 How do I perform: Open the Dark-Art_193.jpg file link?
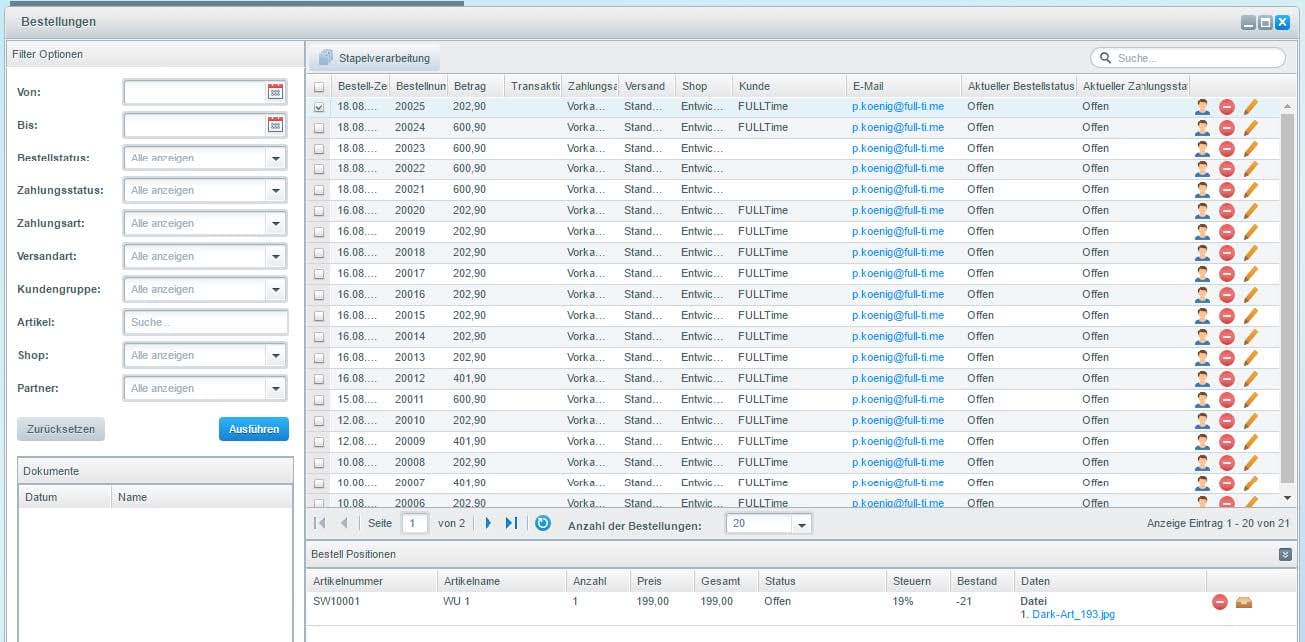1072,615
